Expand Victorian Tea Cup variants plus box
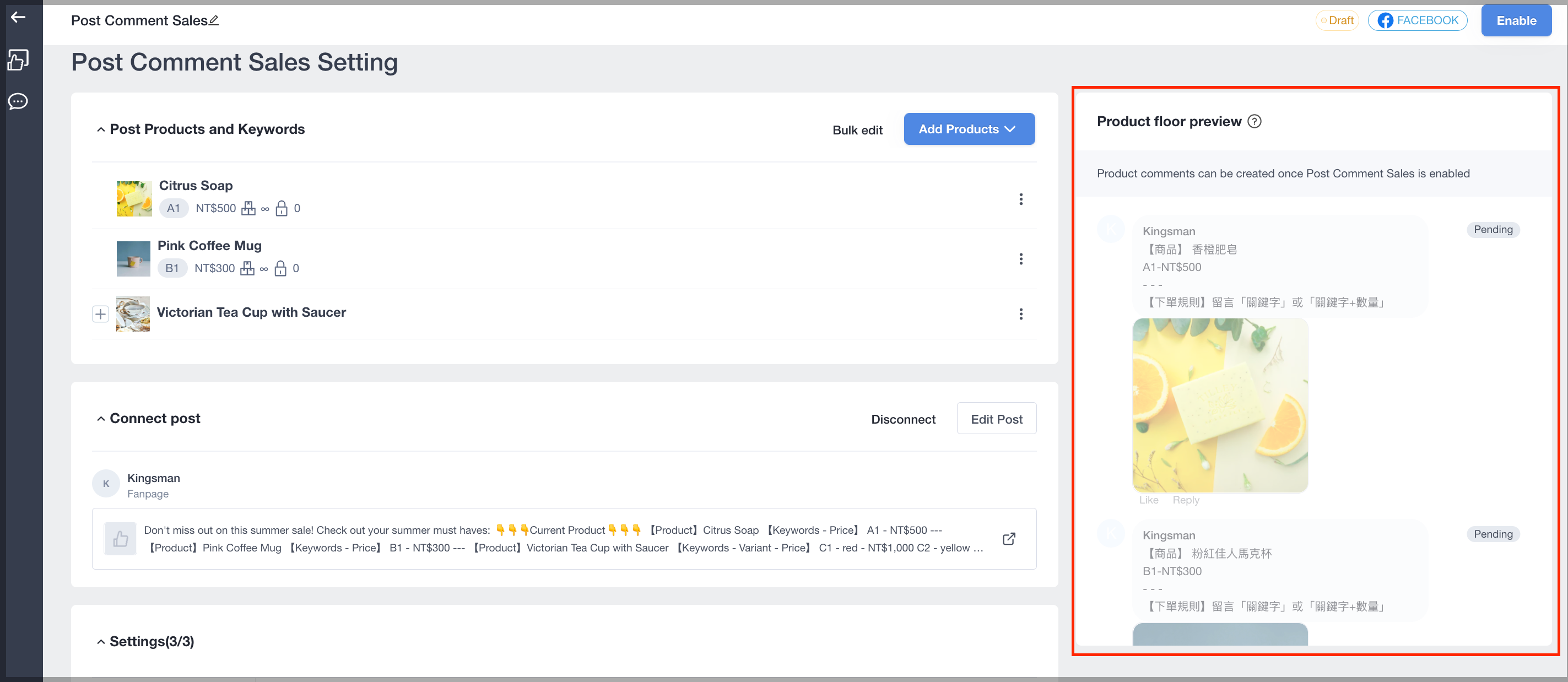1568x682 pixels. click(100, 314)
